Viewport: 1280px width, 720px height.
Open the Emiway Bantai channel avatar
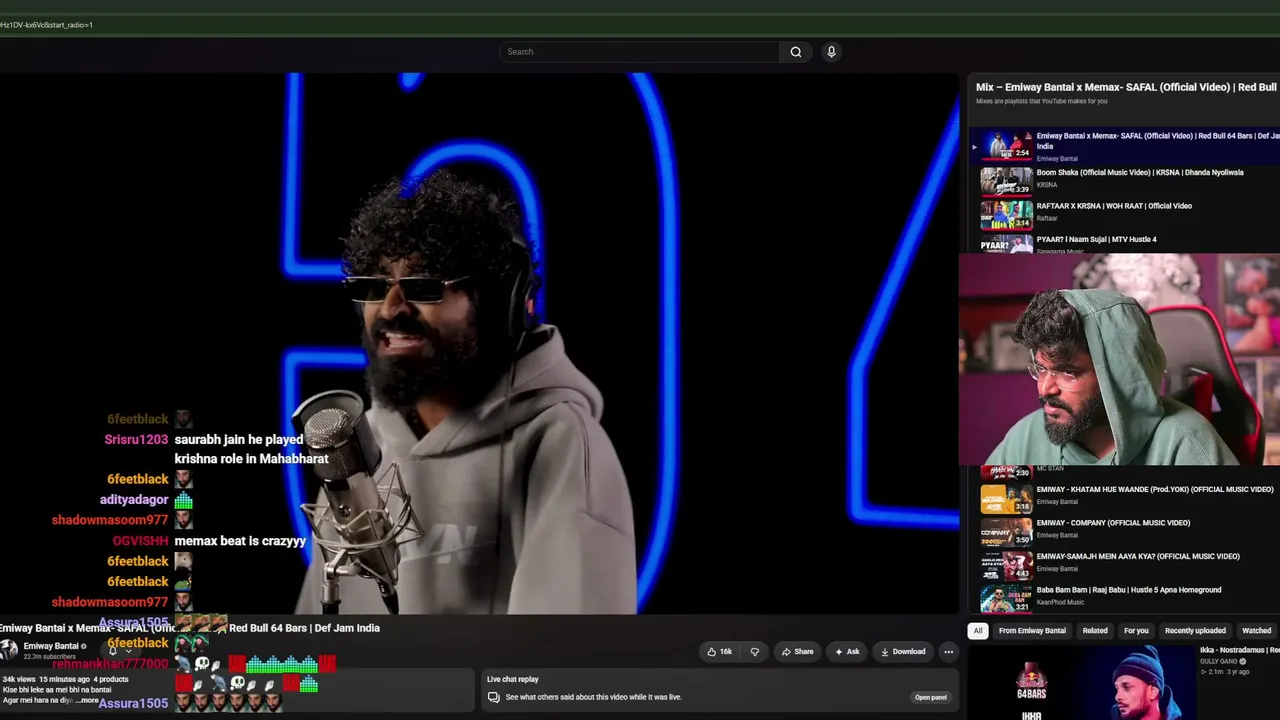[x=10, y=649]
